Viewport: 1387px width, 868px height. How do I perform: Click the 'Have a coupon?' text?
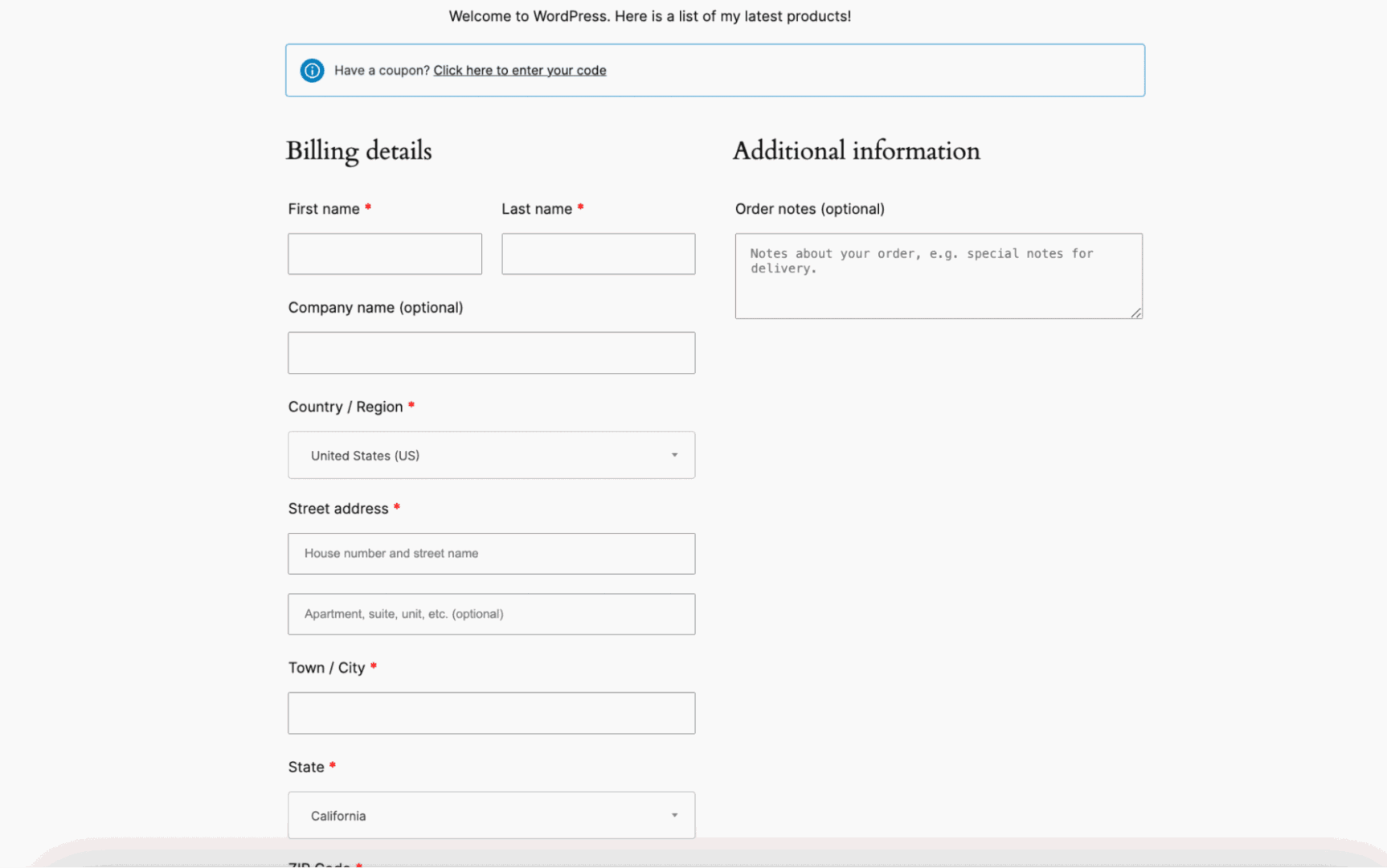point(383,71)
